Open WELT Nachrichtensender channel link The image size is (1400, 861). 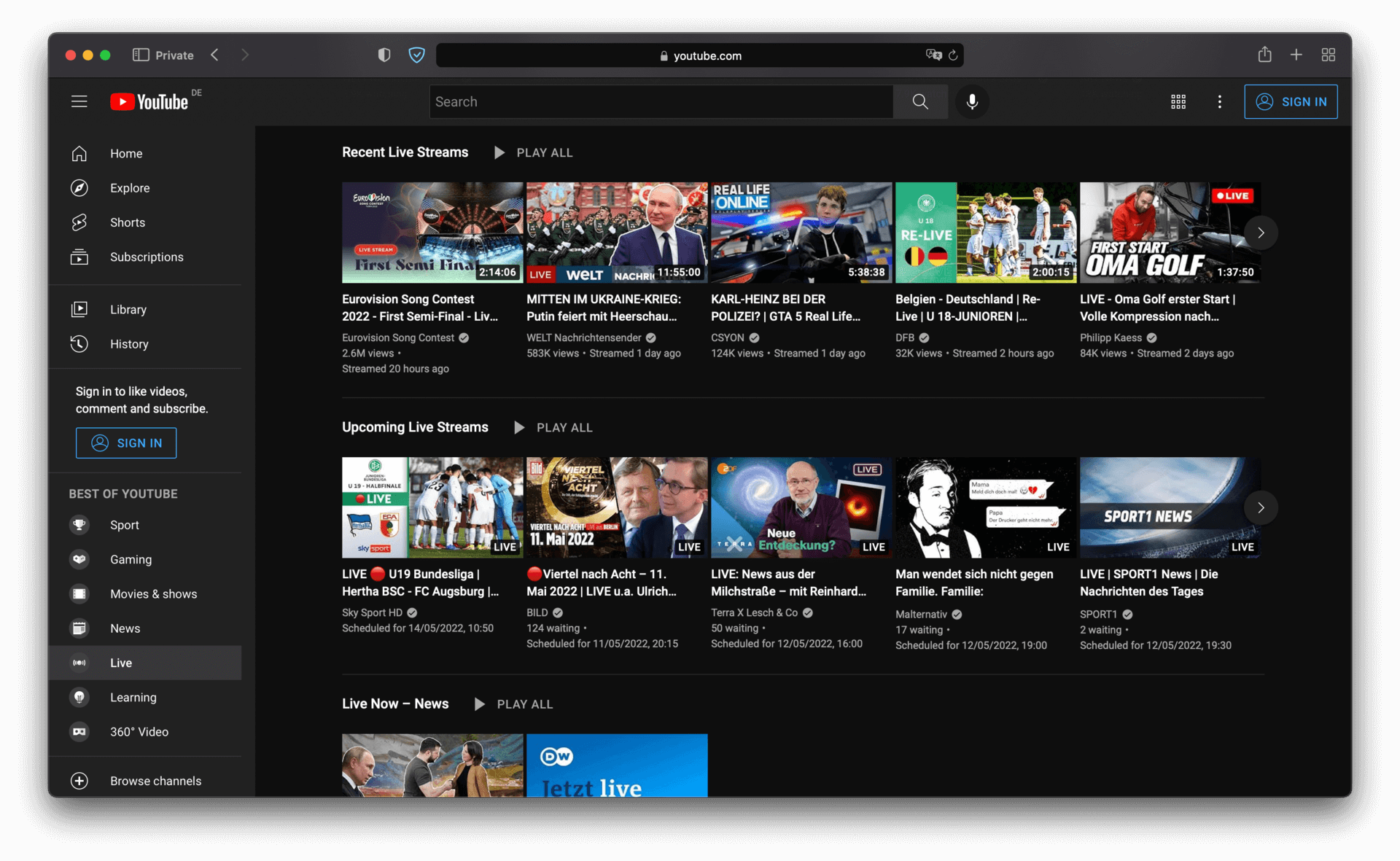point(584,338)
